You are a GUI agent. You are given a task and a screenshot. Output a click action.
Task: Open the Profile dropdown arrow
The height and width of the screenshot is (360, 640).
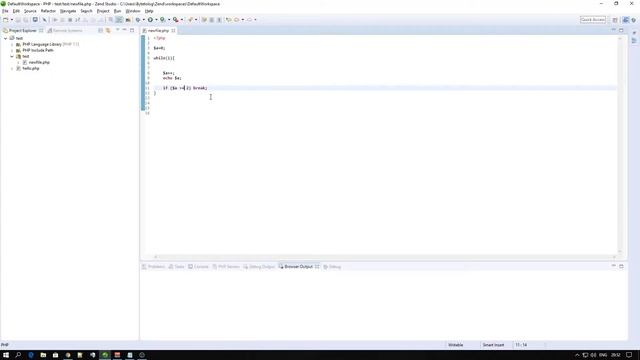click(169, 20)
